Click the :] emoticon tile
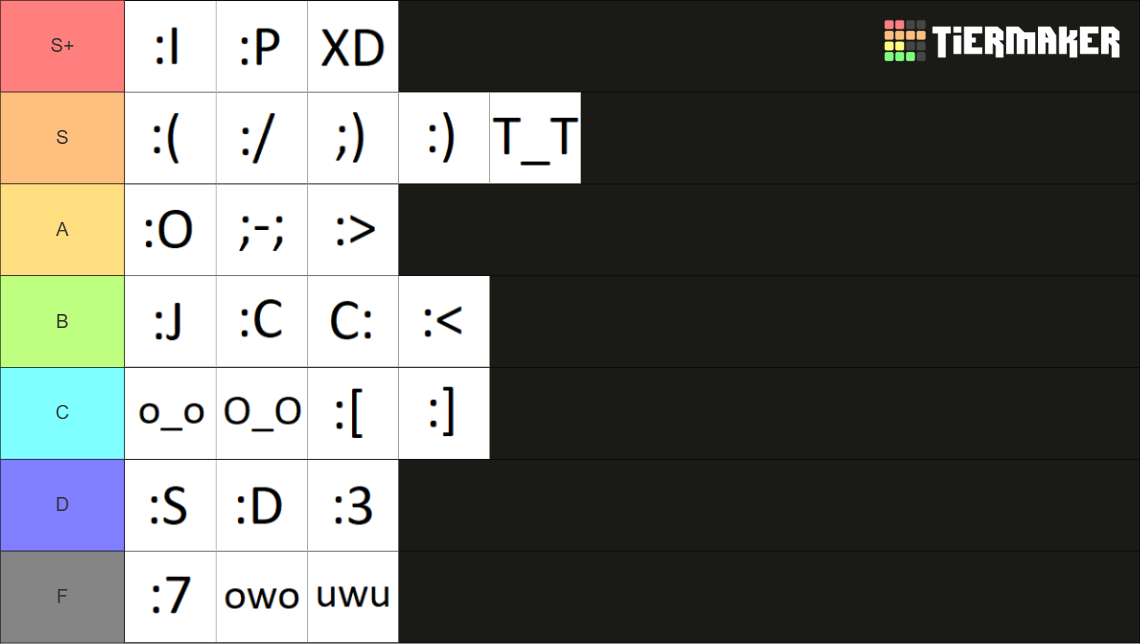The height and width of the screenshot is (644, 1140). 444,413
